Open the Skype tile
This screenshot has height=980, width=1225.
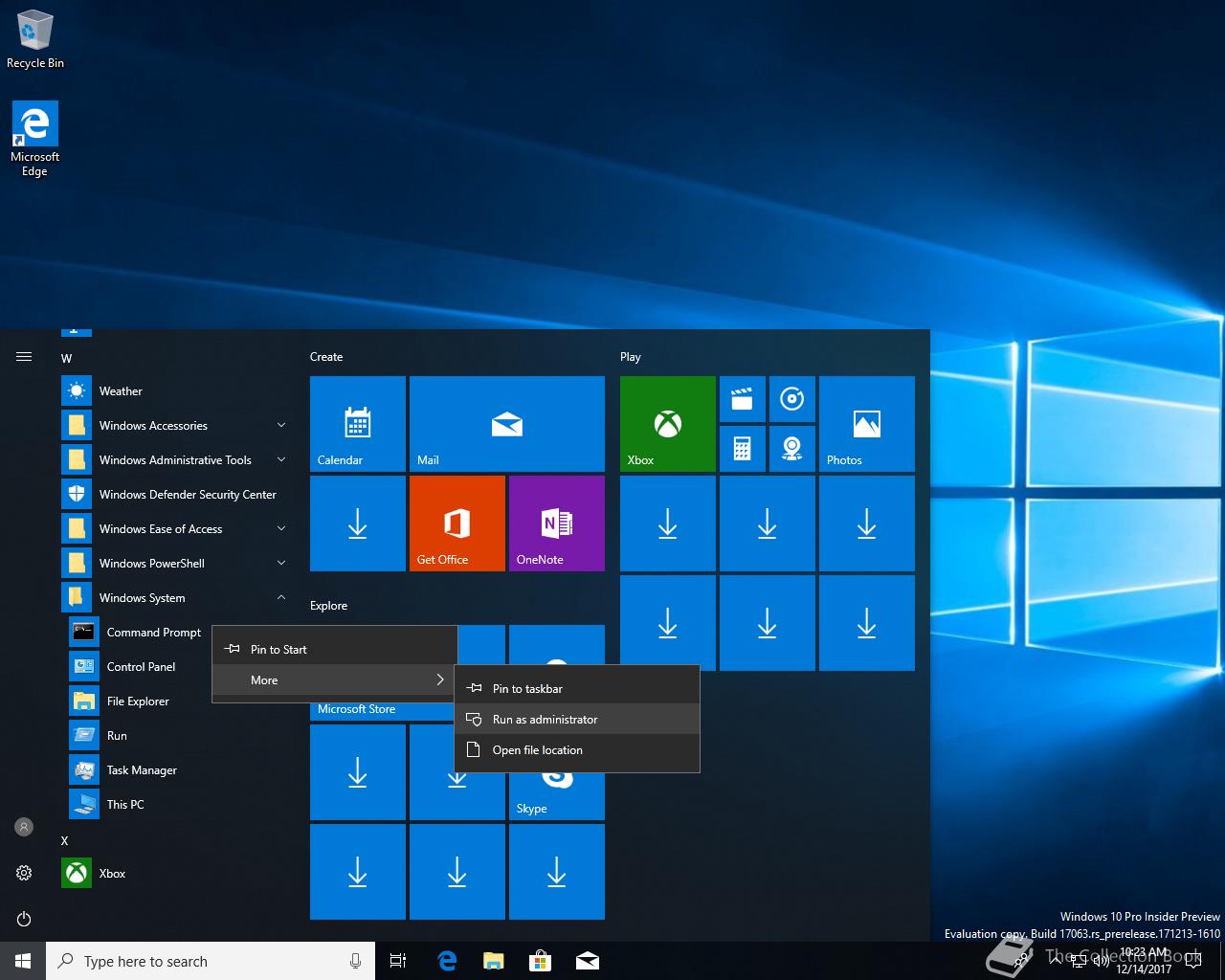[557, 796]
